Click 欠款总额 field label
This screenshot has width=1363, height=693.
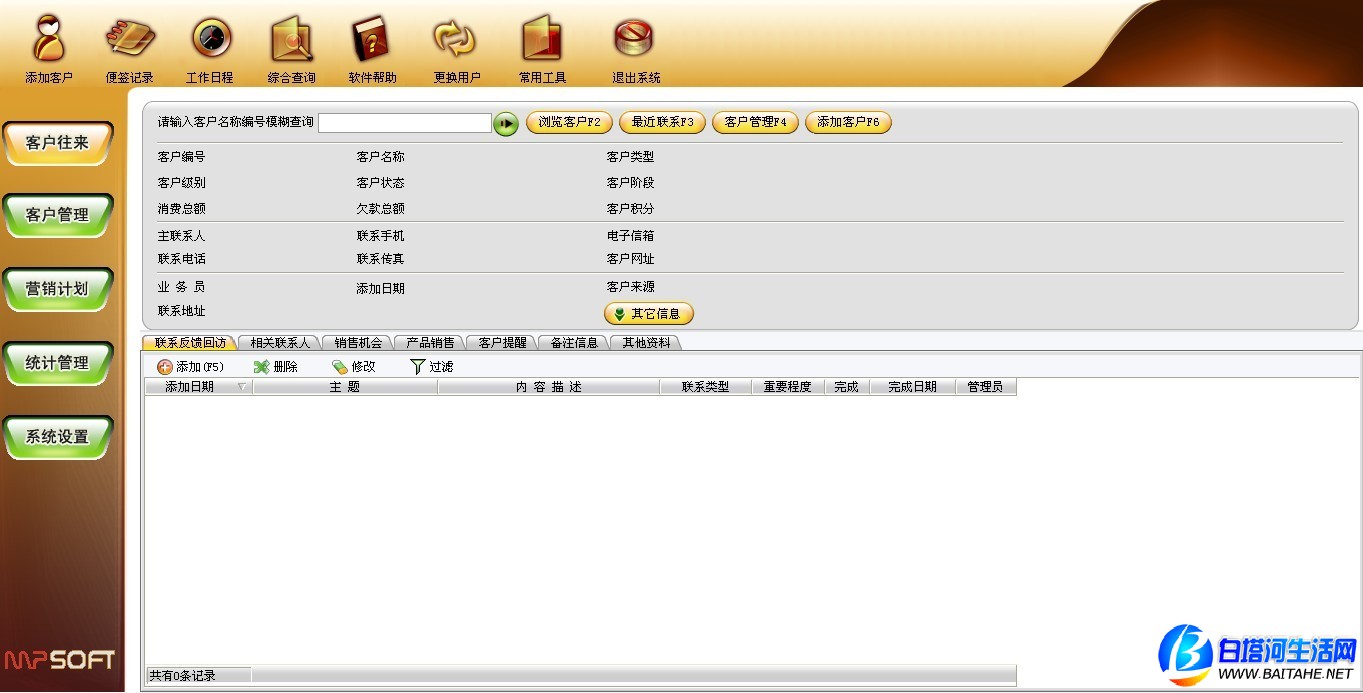(x=380, y=209)
